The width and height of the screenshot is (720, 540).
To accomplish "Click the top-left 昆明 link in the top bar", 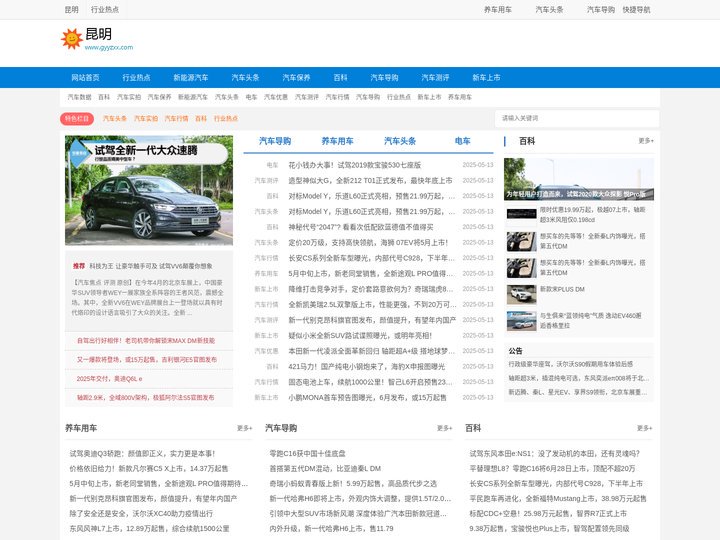I will pos(71,10).
